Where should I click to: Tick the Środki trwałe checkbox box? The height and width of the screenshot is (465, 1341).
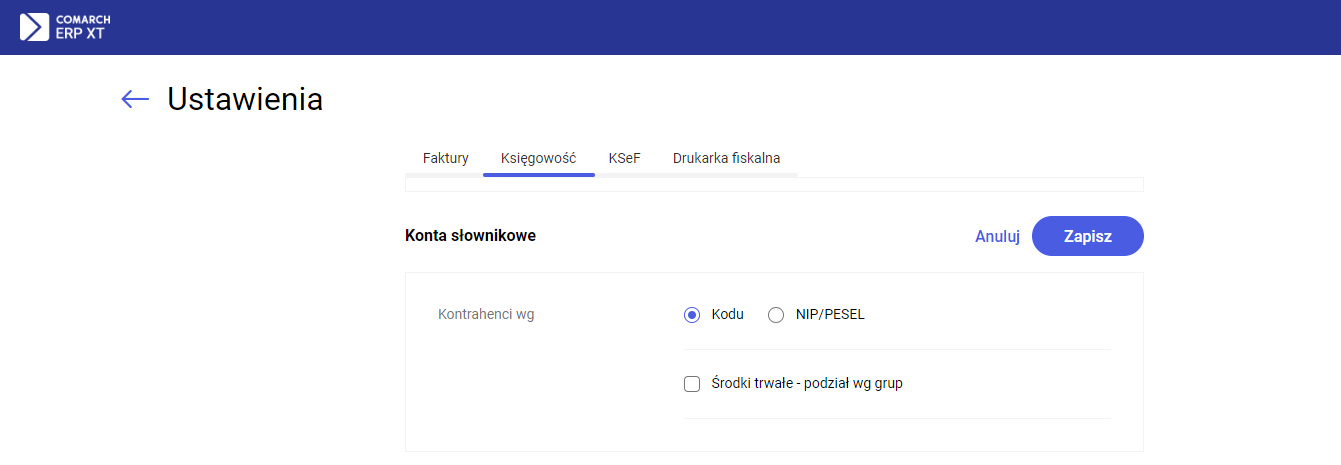tap(692, 384)
